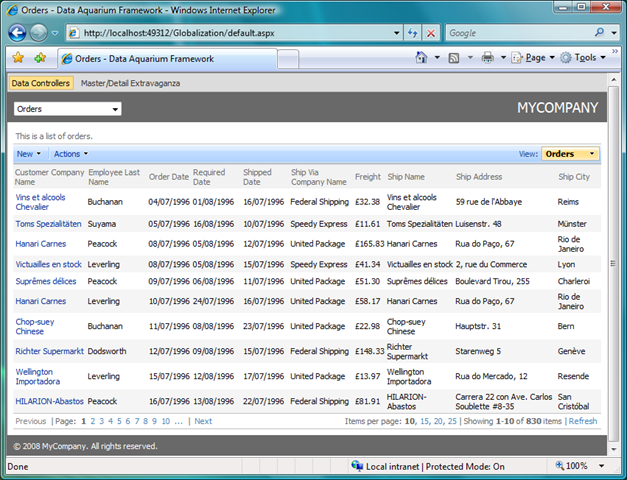Sort by Order Date column header
This screenshot has width=627, height=480.
click(168, 177)
